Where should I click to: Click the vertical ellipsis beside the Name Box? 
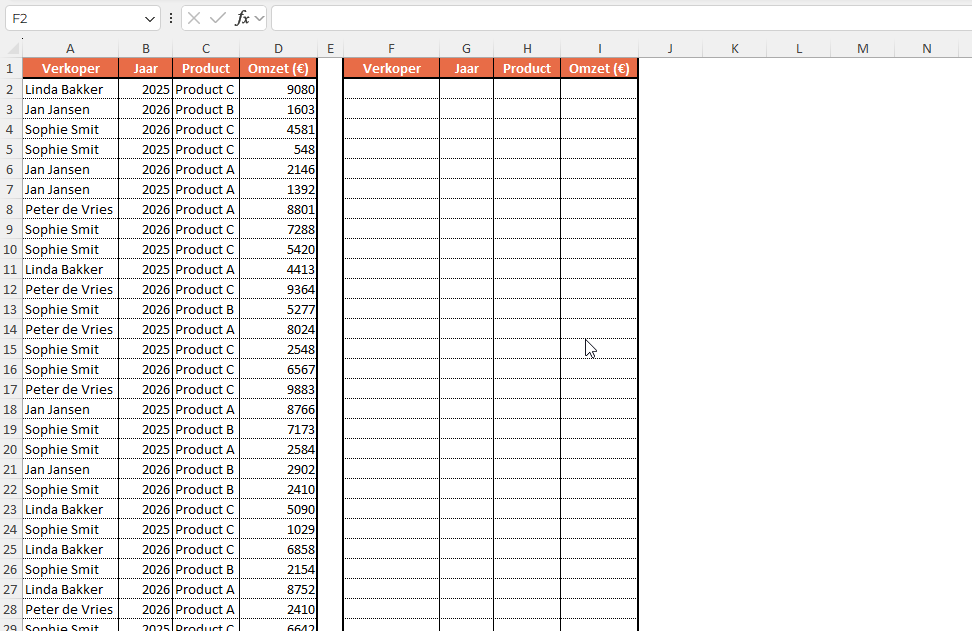[x=170, y=17]
